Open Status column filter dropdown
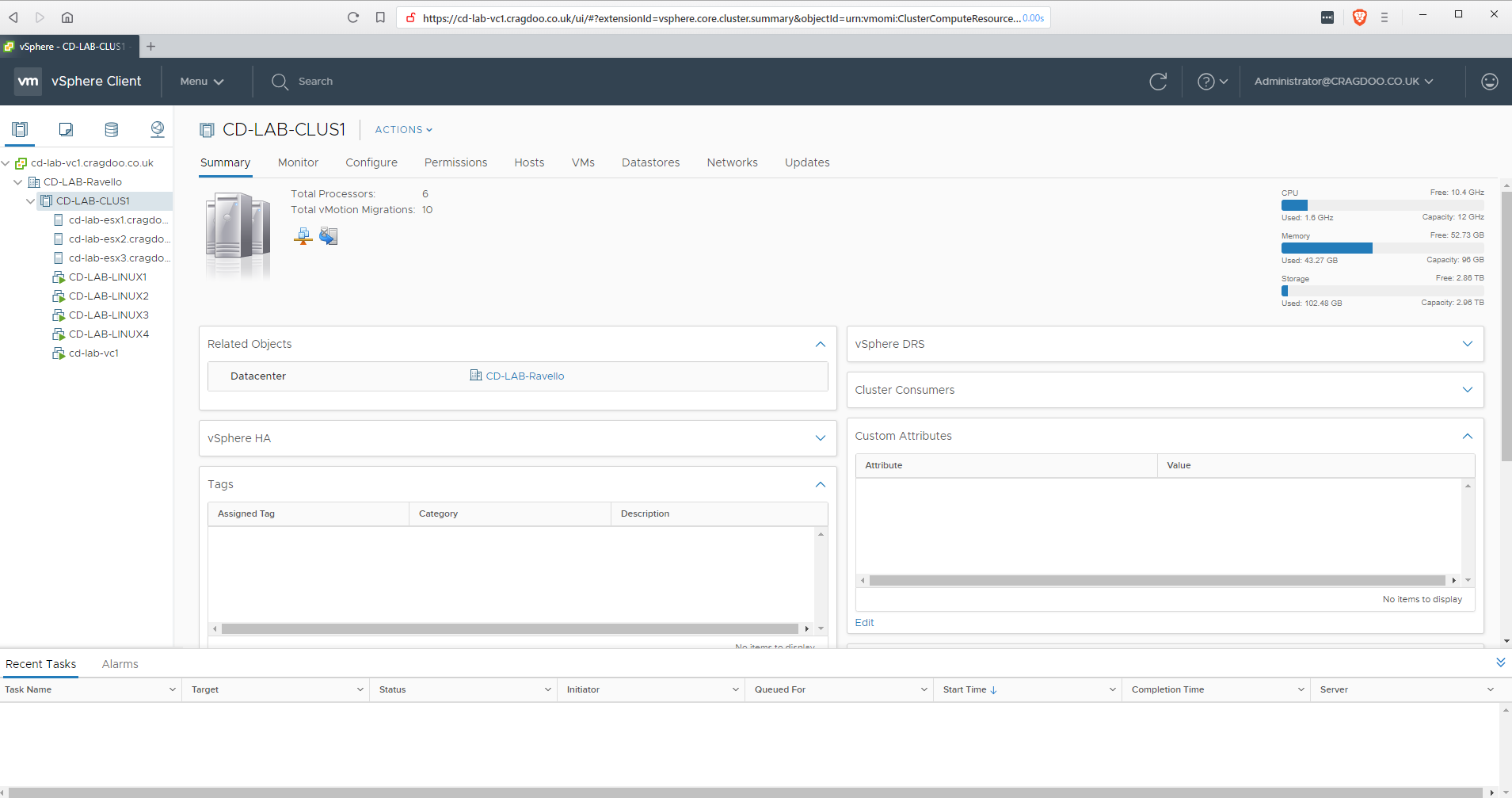Viewport: 1512px width, 798px height. pos(547,690)
